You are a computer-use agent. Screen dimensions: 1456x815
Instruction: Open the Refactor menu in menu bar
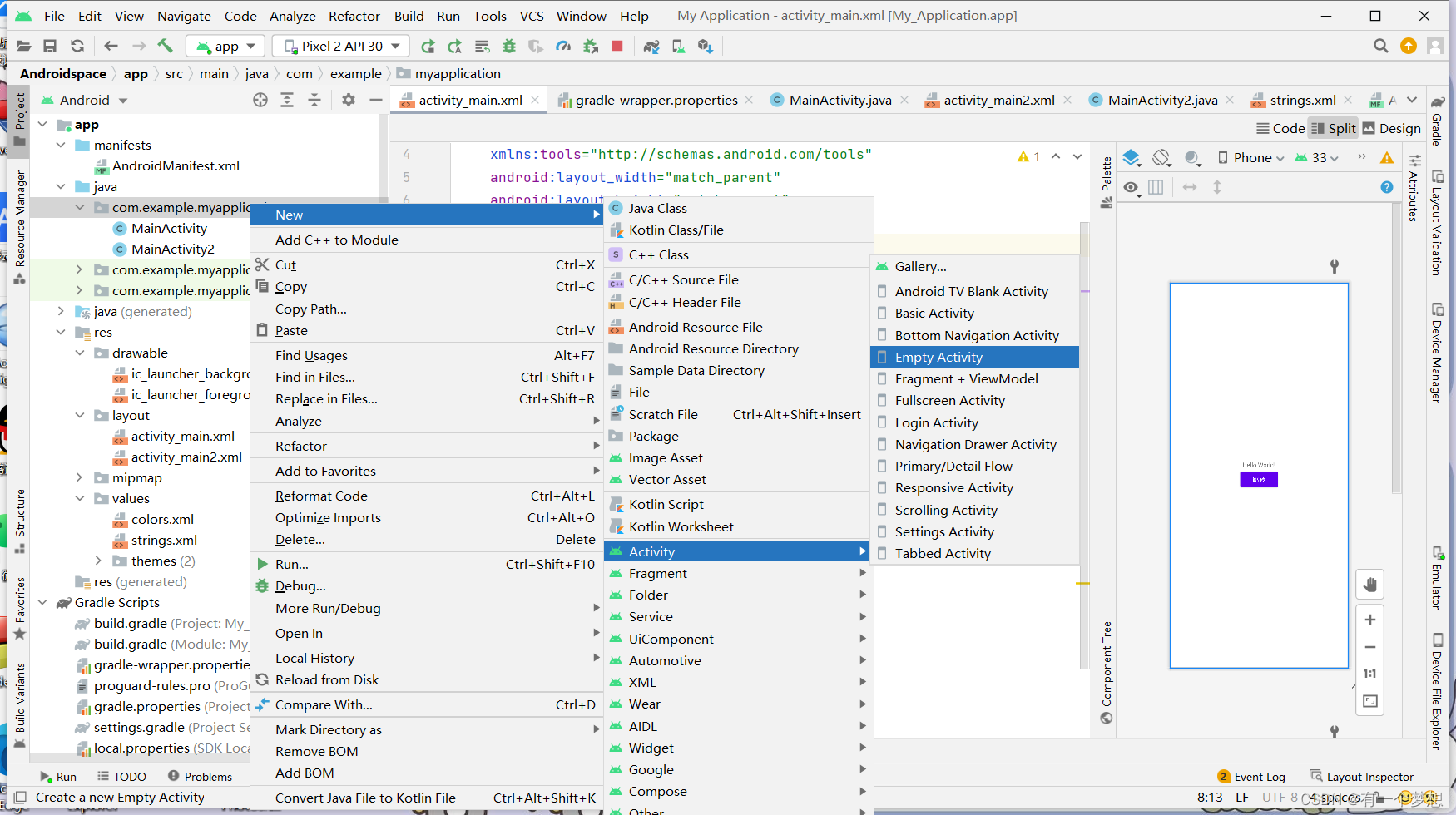tap(354, 16)
